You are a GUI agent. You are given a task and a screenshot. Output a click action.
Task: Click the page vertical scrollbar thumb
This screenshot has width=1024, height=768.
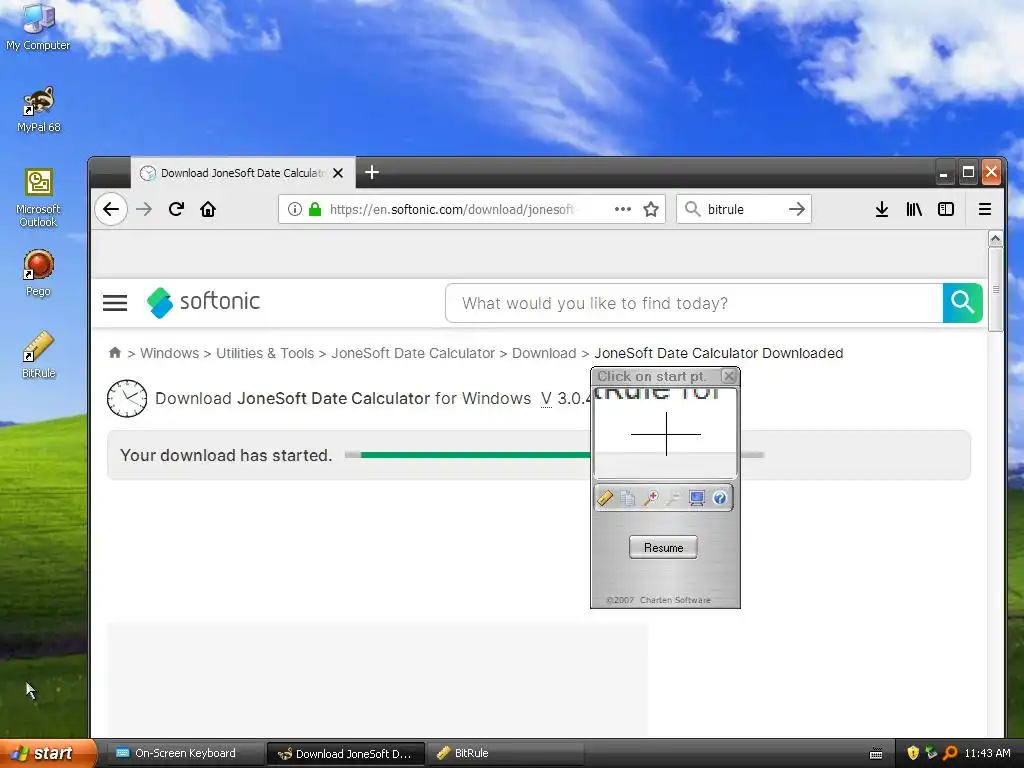click(995, 289)
